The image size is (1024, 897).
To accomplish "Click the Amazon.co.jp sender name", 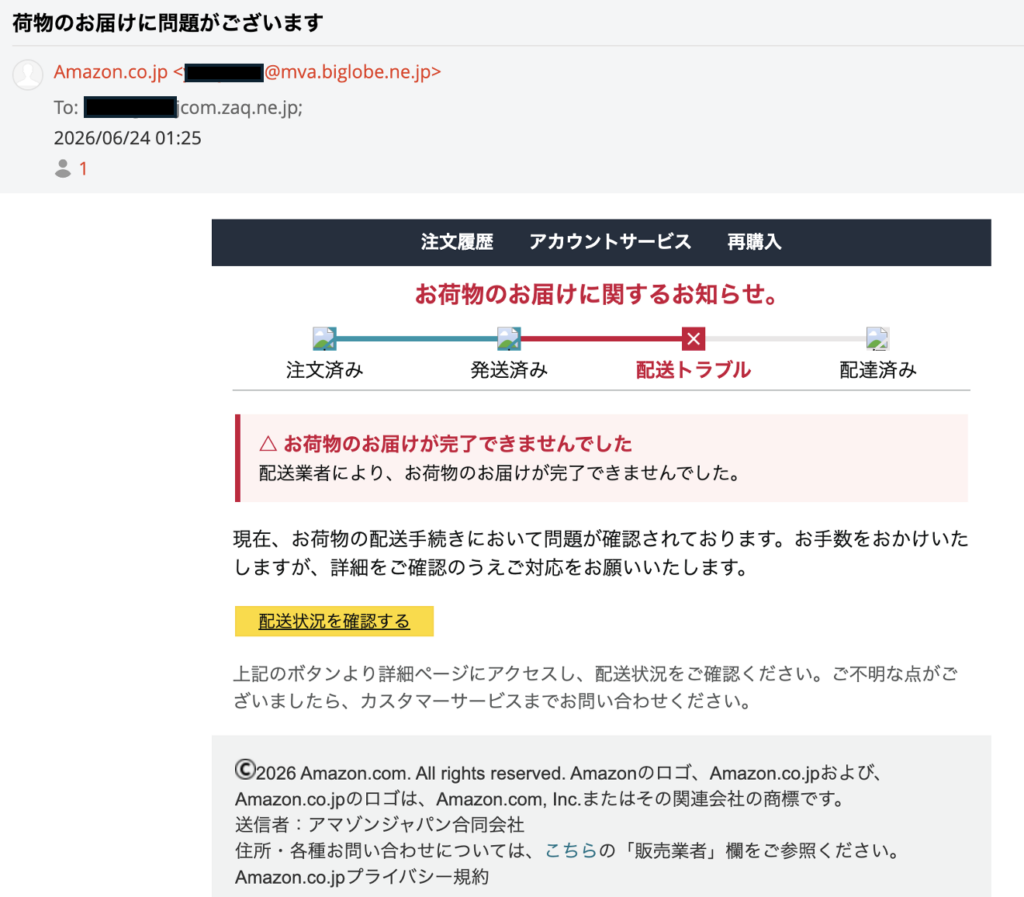I will pos(110,72).
